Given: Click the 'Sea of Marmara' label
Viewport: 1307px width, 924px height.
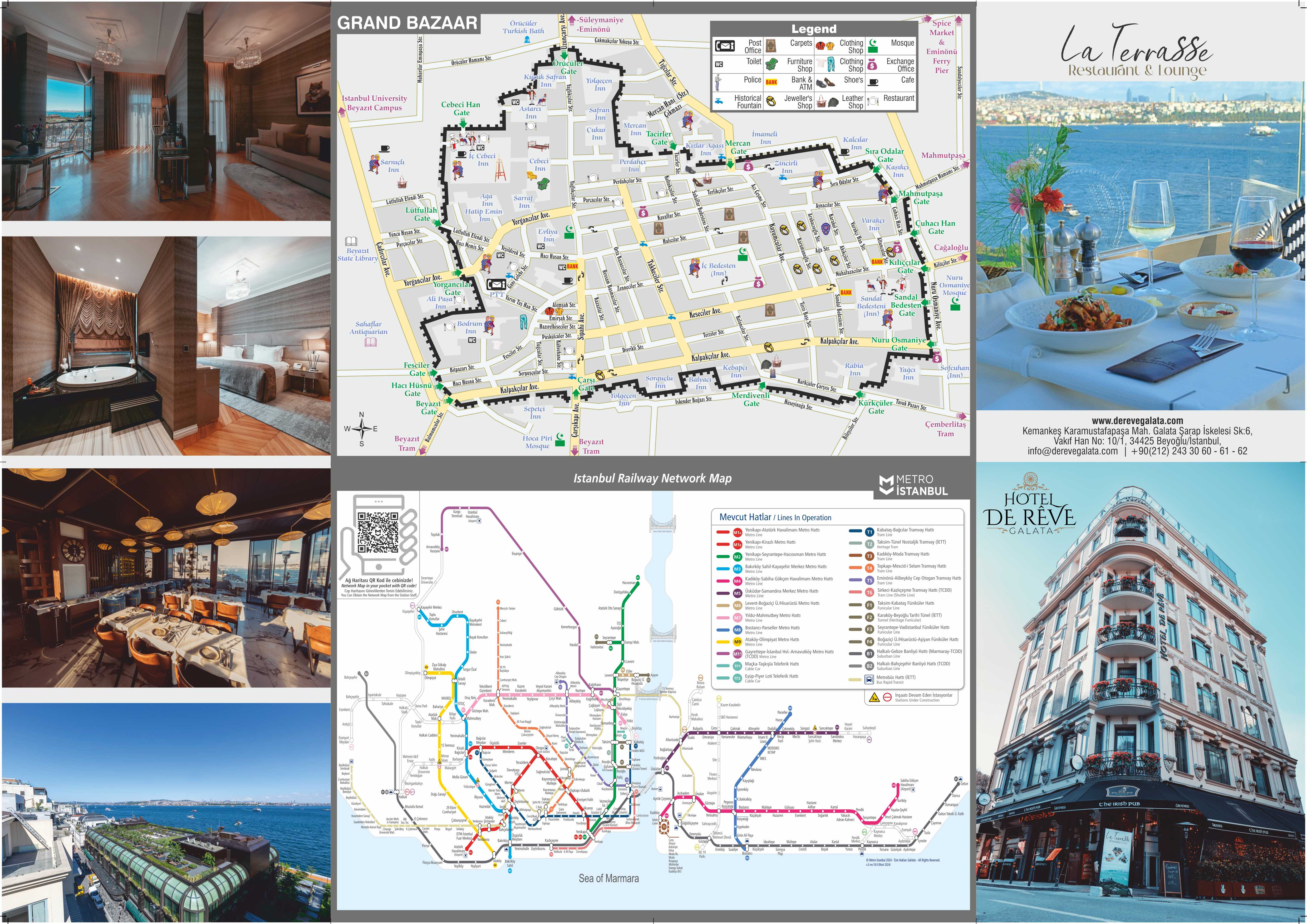Looking at the screenshot, I should (608, 878).
